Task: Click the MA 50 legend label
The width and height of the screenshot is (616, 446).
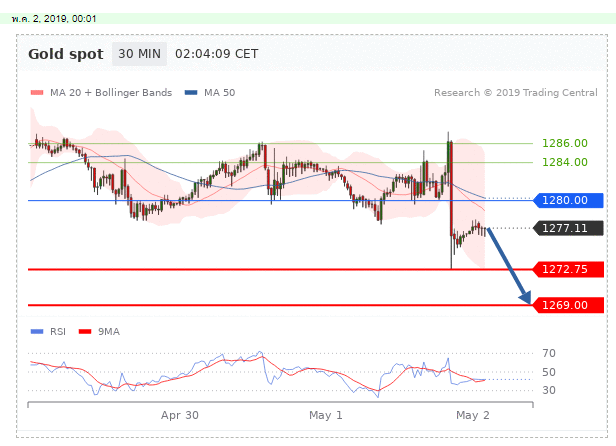Action: coord(220,93)
